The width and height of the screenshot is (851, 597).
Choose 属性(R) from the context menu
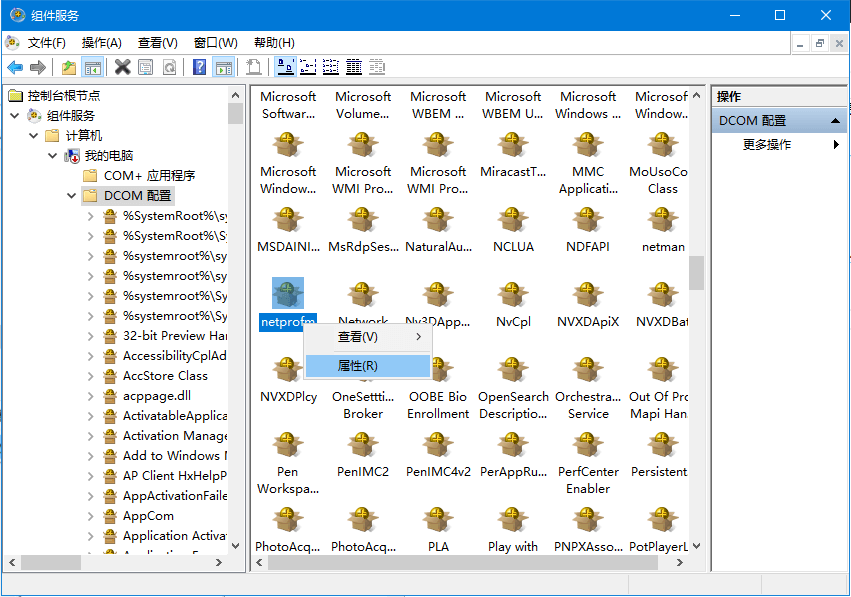pyautogui.click(x=358, y=366)
